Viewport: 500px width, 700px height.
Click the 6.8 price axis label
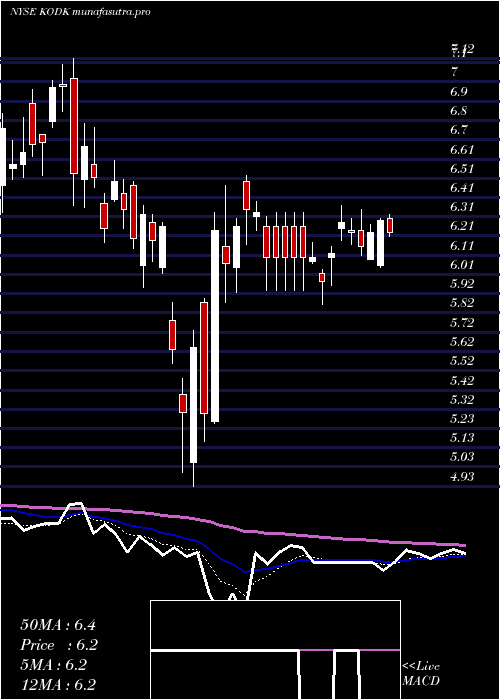click(458, 111)
